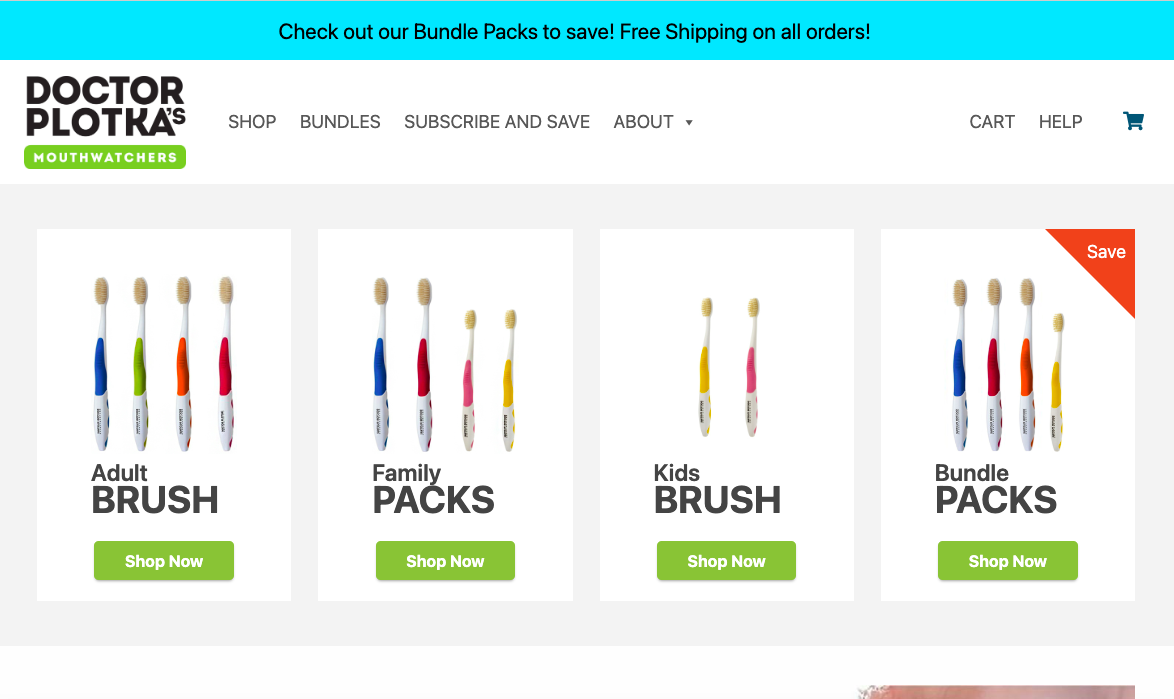
Task: Open the shopping cart icon
Action: (x=1133, y=120)
